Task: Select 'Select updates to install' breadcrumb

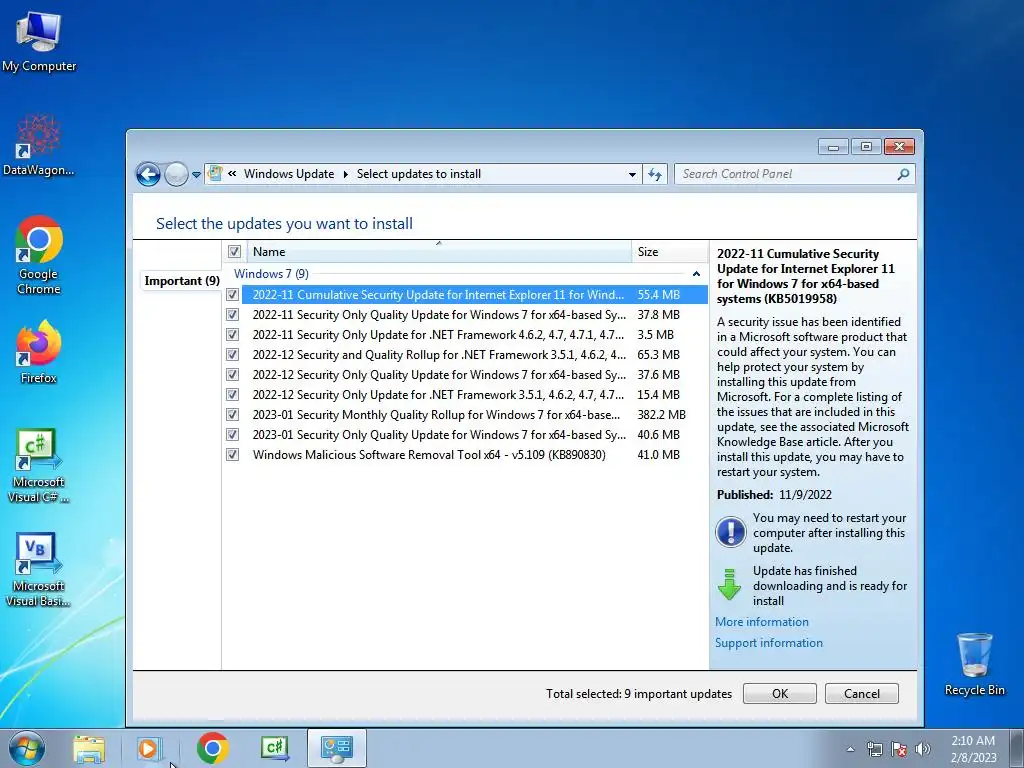Action: [x=419, y=174]
